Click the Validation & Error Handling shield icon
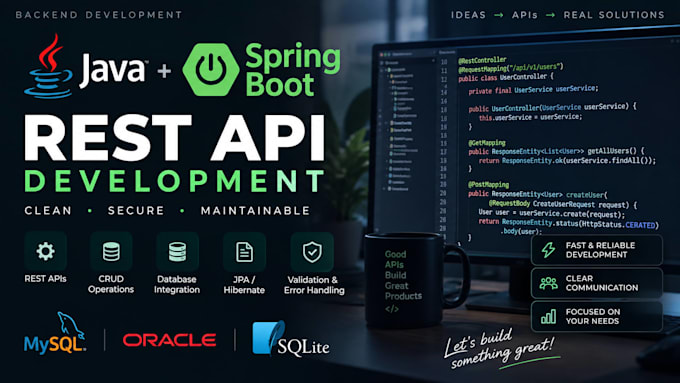The width and height of the screenshot is (680, 383). click(312, 252)
